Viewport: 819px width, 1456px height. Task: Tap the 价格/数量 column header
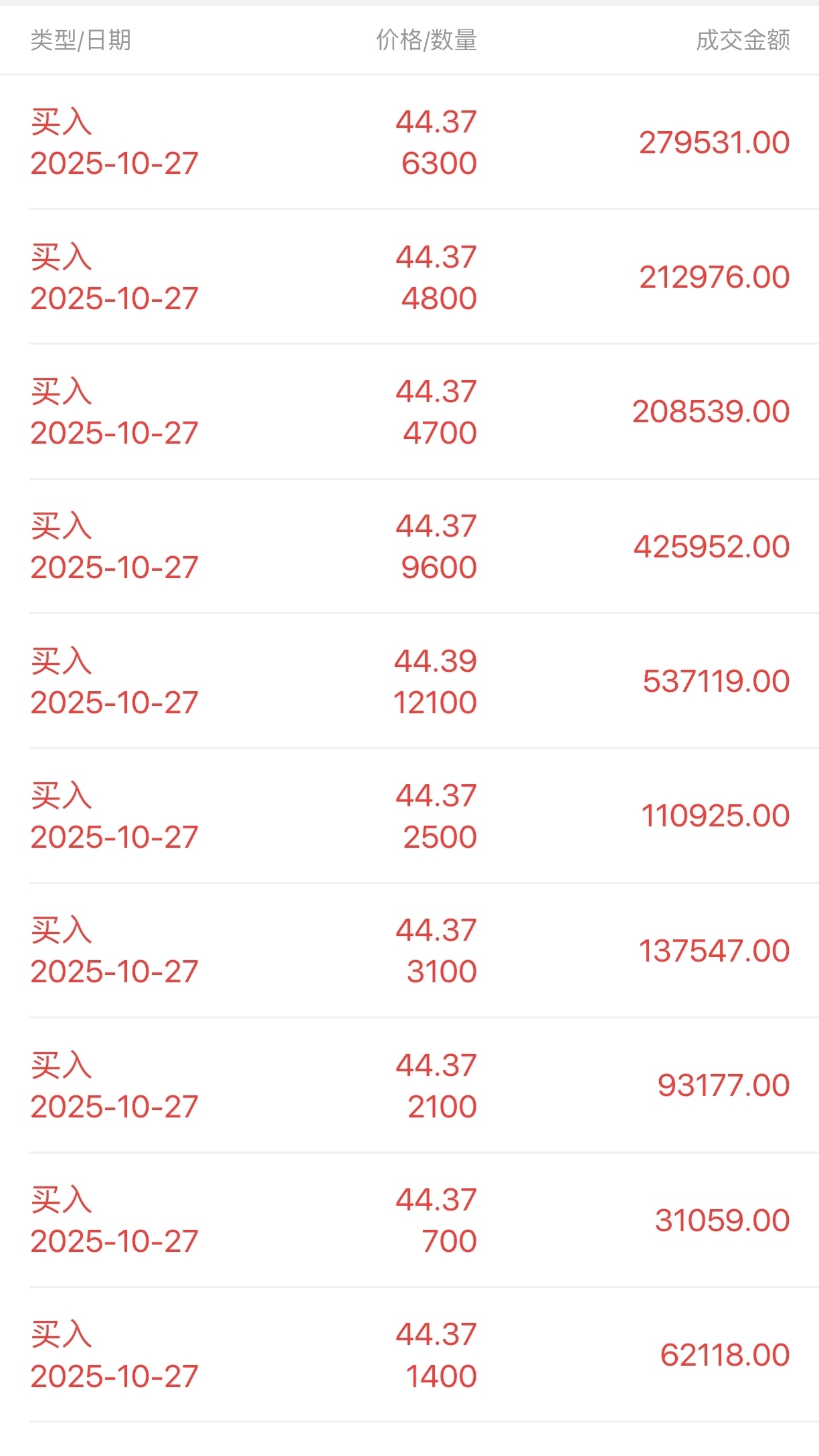point(426,41)
